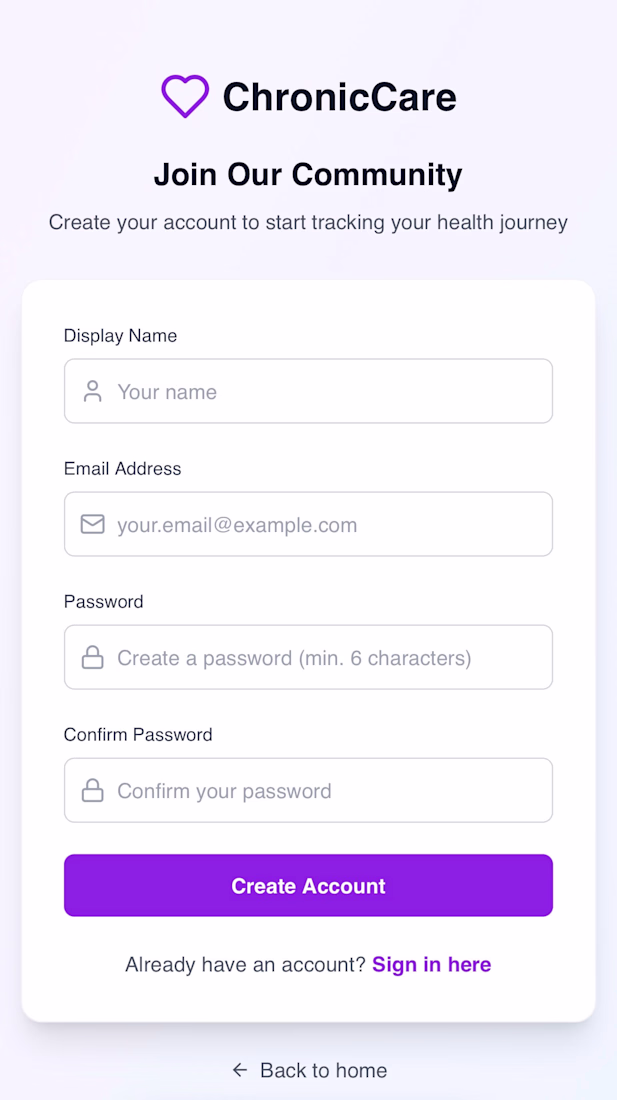Click the purple heart logo icon
The height and width of the screenshot is (1100, 617).
[185, 97]
